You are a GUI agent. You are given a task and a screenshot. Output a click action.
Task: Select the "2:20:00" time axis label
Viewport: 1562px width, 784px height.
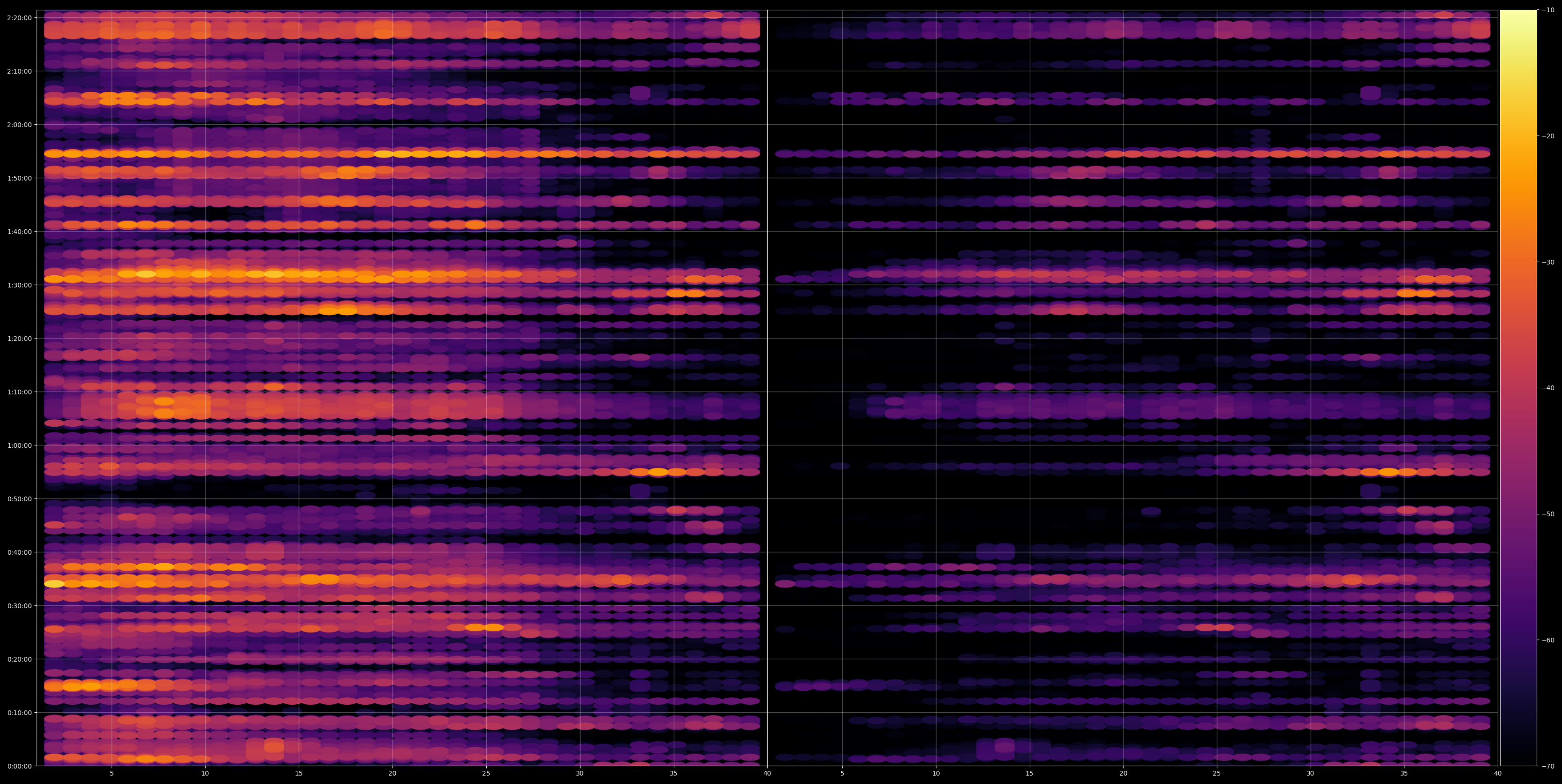tap(19, 18)
